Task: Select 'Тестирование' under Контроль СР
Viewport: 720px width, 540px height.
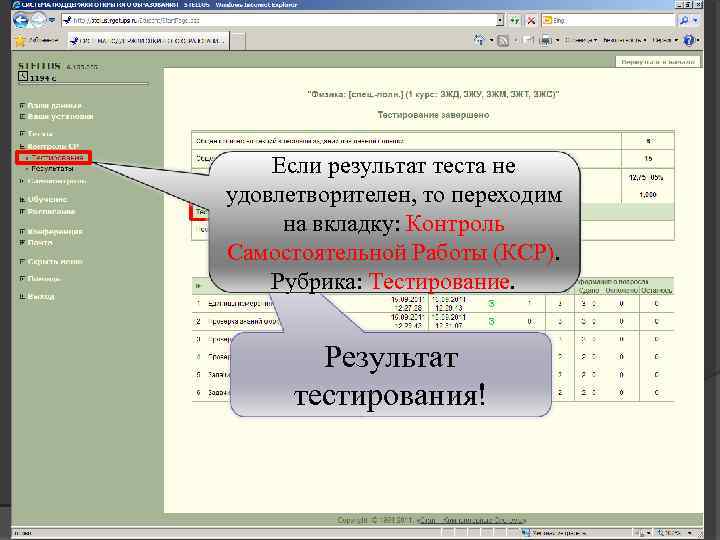Action: pos(57,158)
